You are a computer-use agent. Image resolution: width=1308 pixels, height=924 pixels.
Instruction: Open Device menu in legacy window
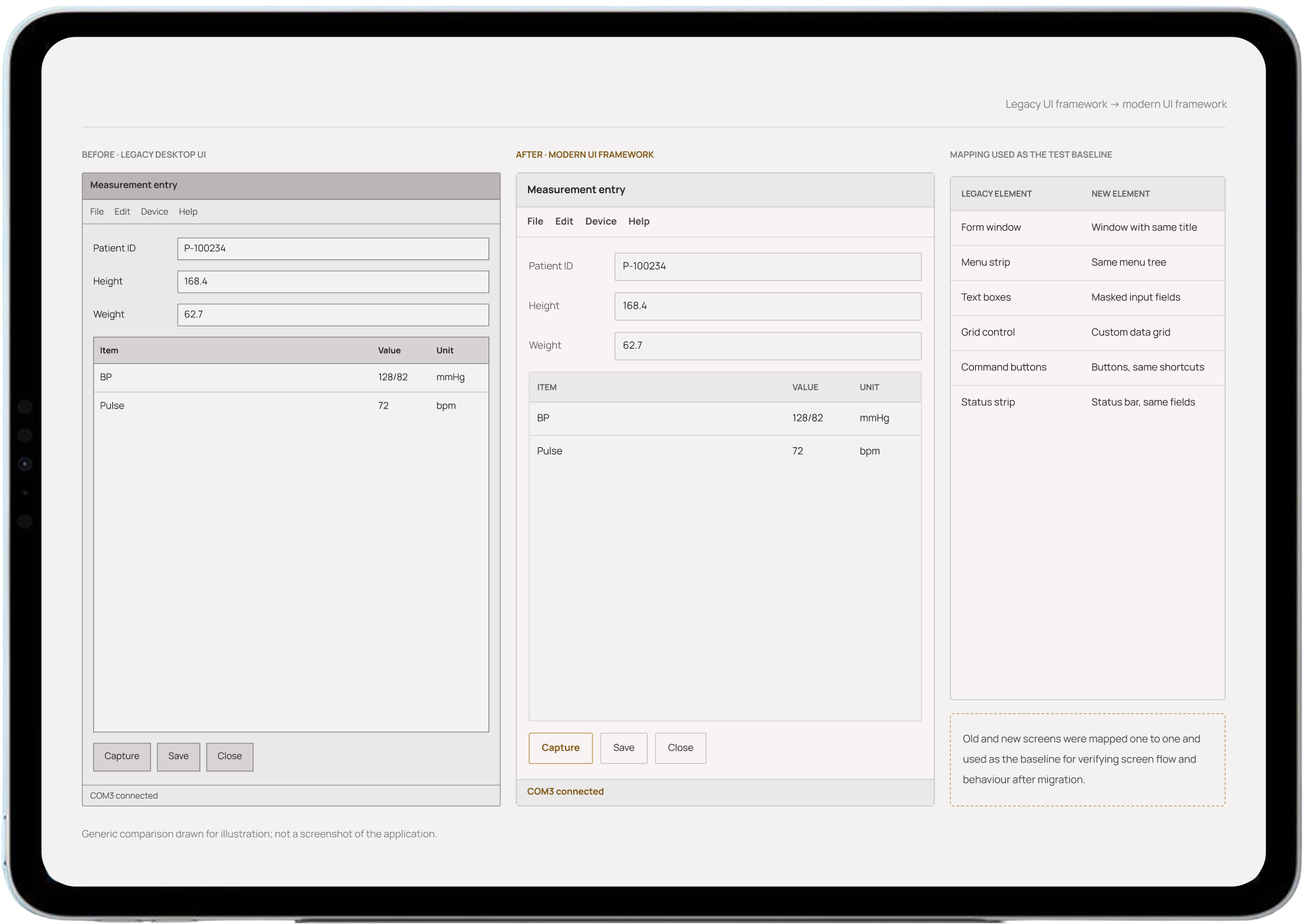(x=154, y=211)
